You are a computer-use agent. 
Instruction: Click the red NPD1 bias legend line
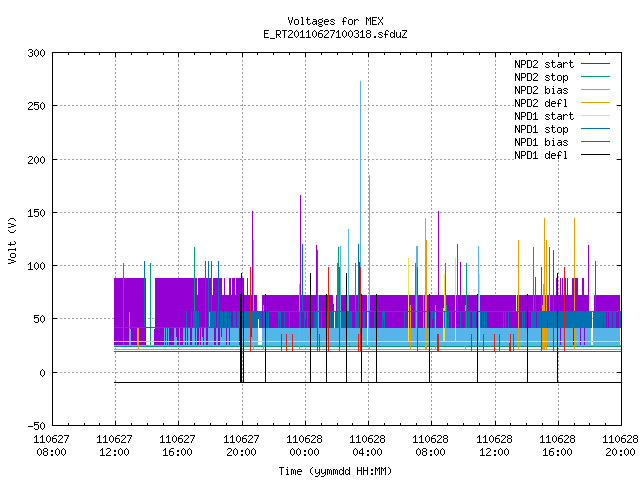point(596,142)
